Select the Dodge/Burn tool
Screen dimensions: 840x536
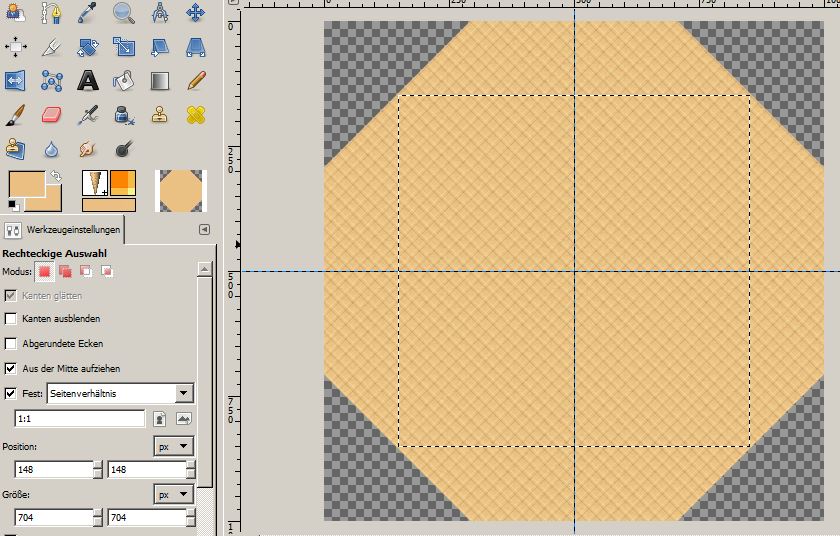[x=124, y=149]
